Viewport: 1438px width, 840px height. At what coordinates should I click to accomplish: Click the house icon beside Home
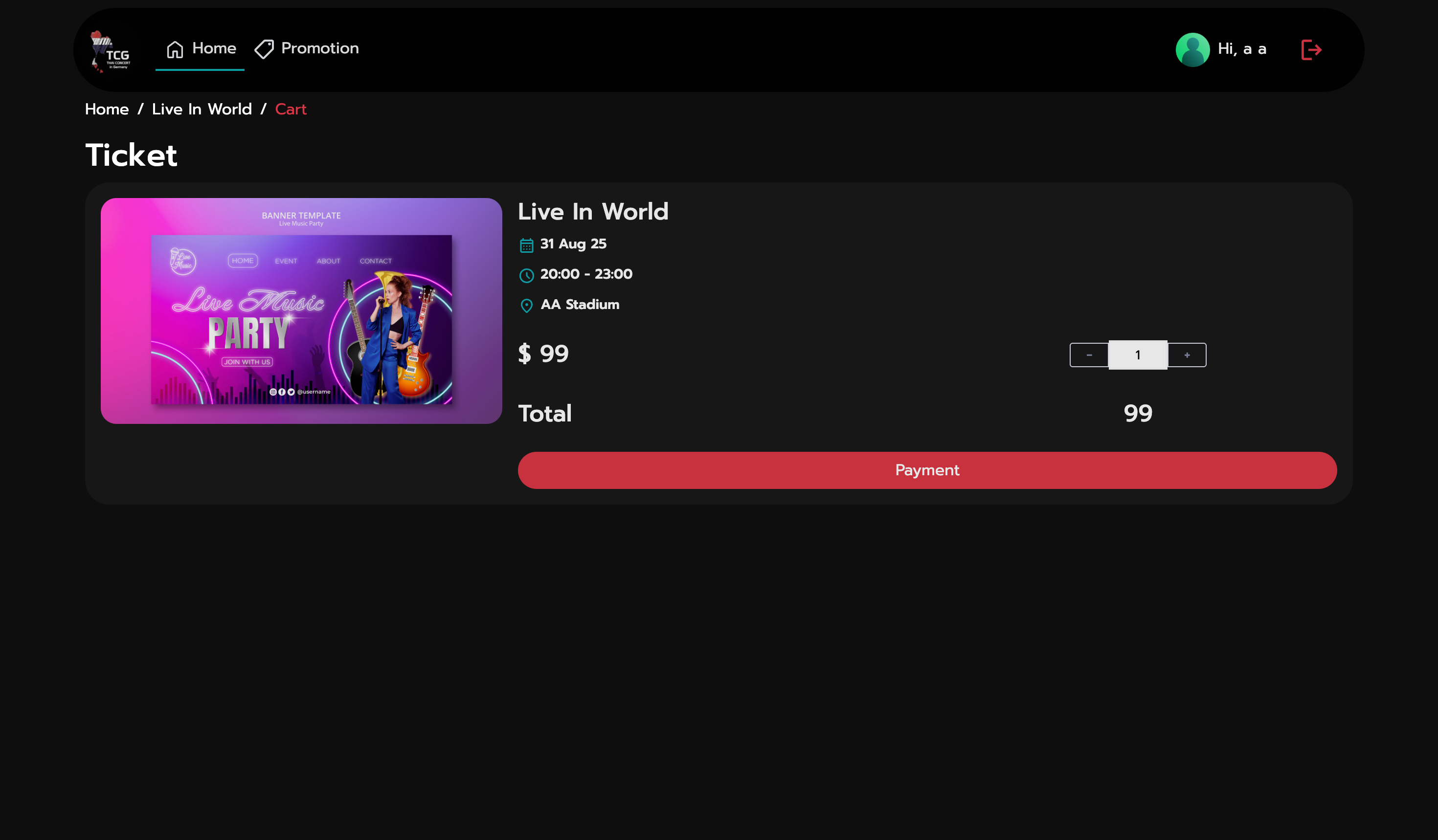pyautogui.click(x=175, y=49)
